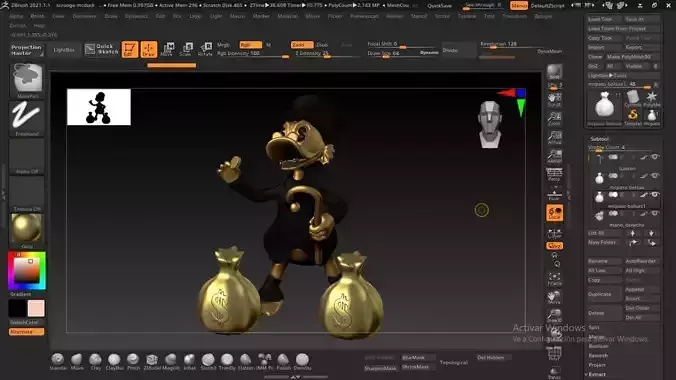Open the Light menu
The height and width of the screenshot is (380, 676).
[216, 16]
